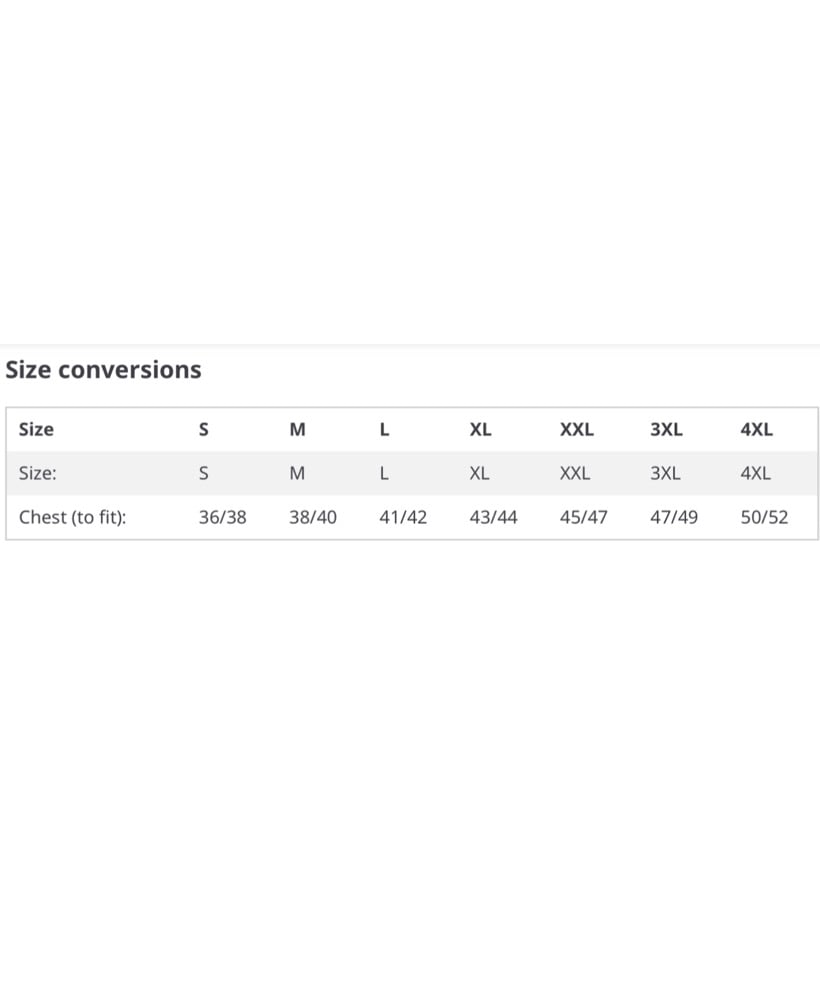Click the 45/47 chest measurement cell
Viewport: 820px width, 1000px height.
coord(583,517)
